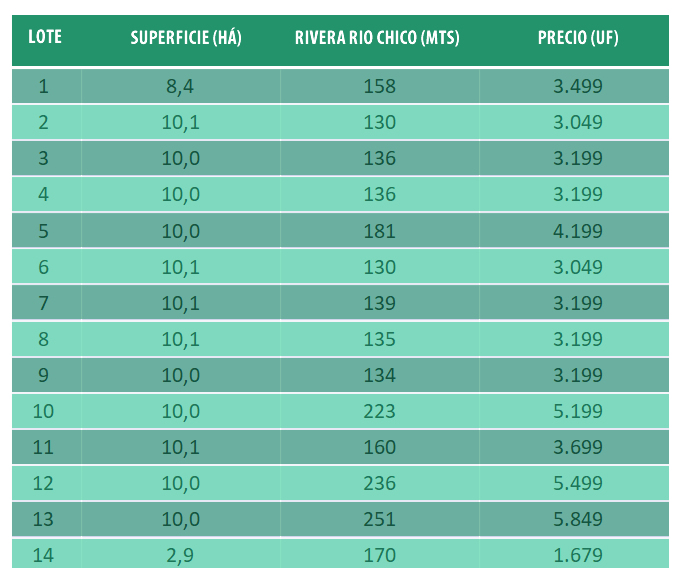Click the 5.499 price cell
The height and width of the screenshot is (582, 683).
[577, 483]
